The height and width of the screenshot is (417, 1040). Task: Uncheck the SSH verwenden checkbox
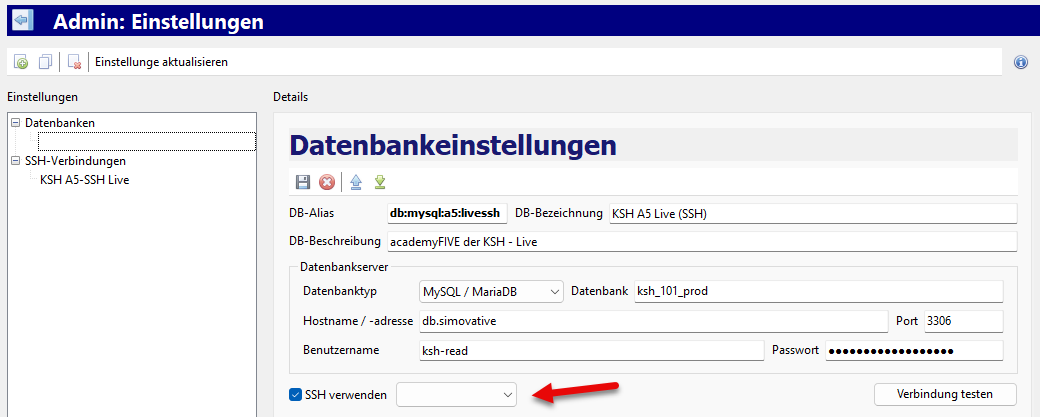pos(295,395)
